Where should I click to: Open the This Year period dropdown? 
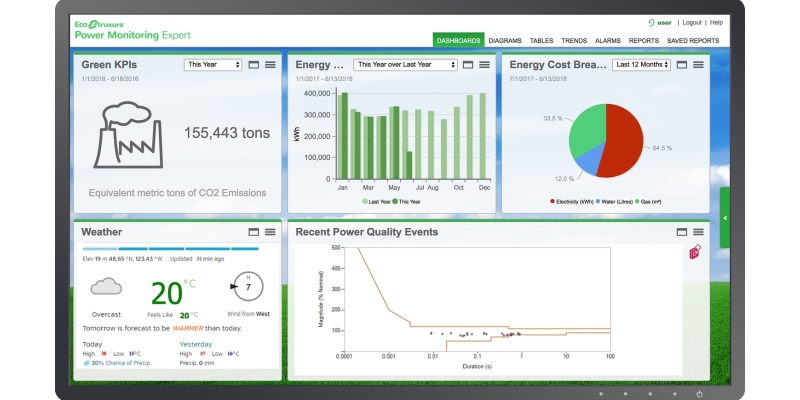point(213,65)
